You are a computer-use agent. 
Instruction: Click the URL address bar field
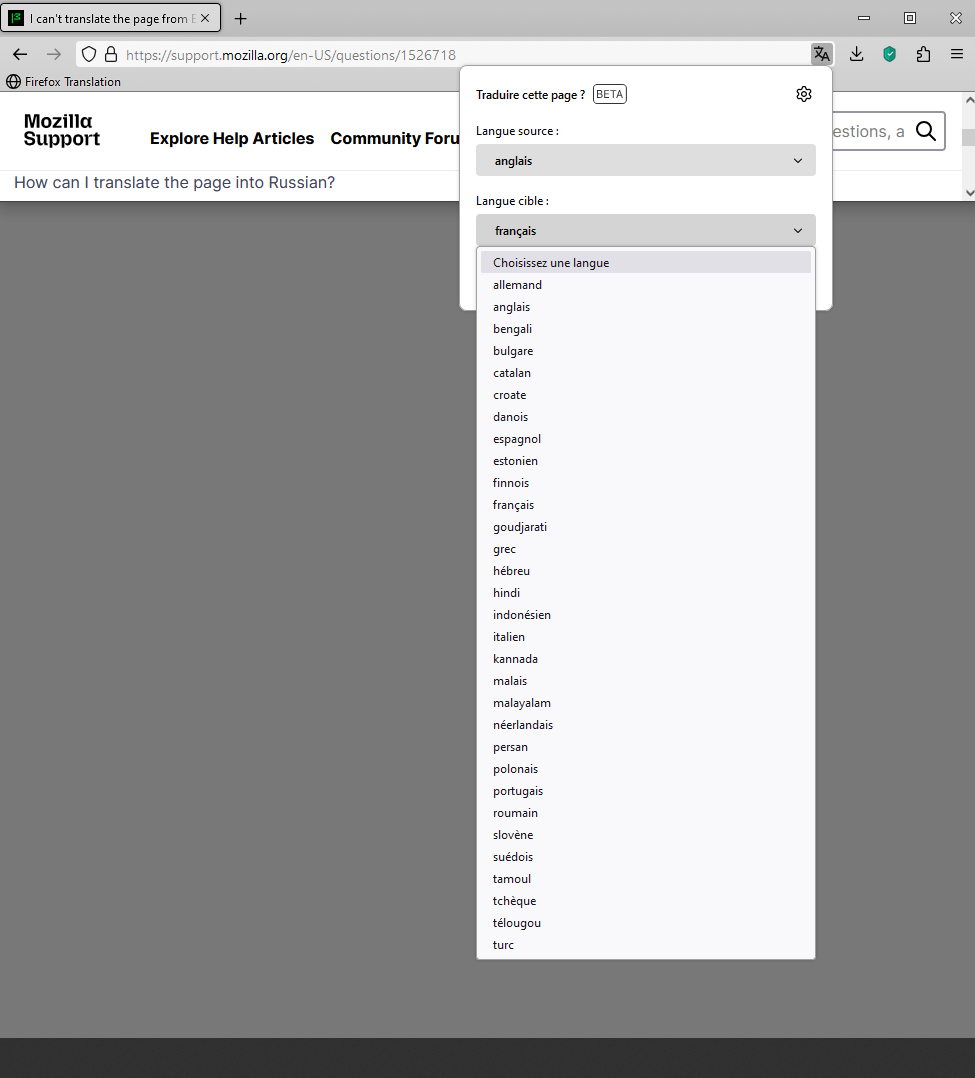(x=454, y=54)
